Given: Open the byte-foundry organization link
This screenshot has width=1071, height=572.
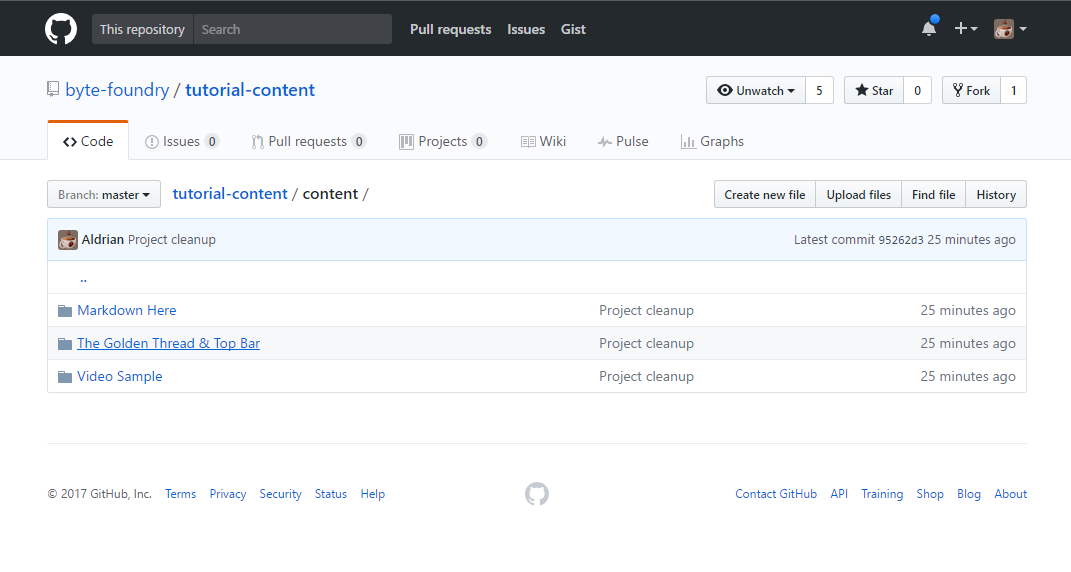Looking at the screenshot, I should click(x=117, y=90).
